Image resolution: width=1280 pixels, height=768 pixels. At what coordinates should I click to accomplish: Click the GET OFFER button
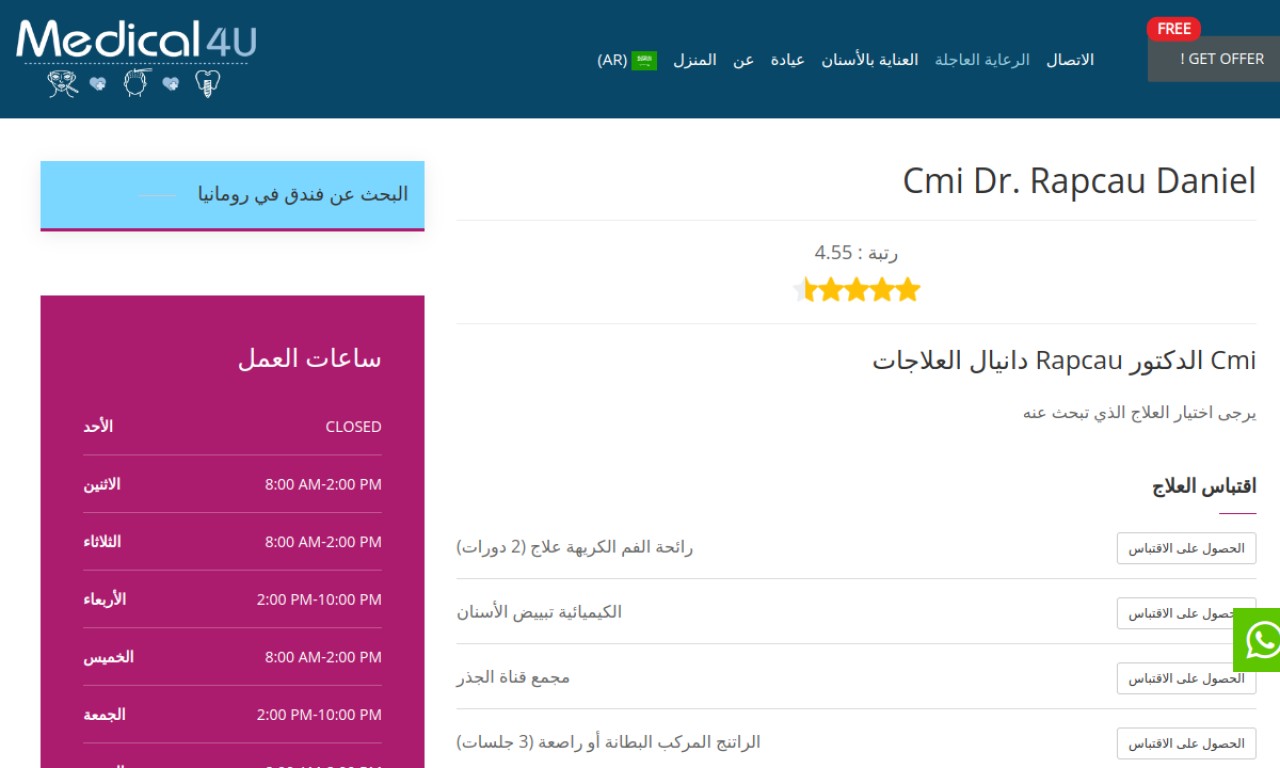tap(1214, 59)
